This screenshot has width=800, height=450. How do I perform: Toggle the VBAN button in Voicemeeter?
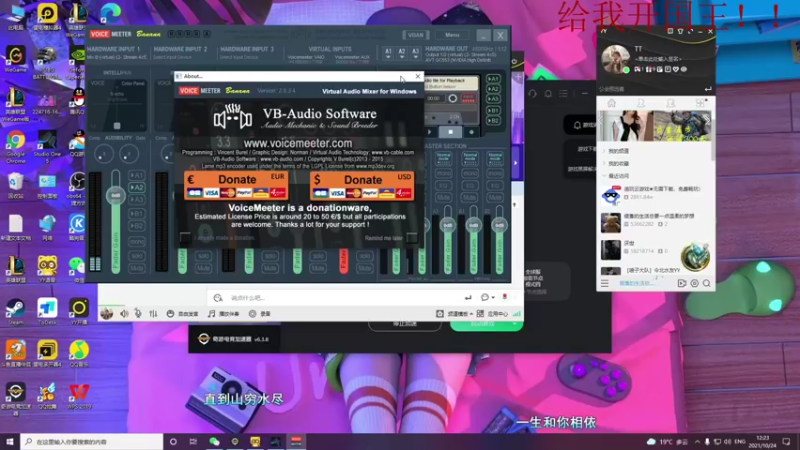click(x=415, y=35)
